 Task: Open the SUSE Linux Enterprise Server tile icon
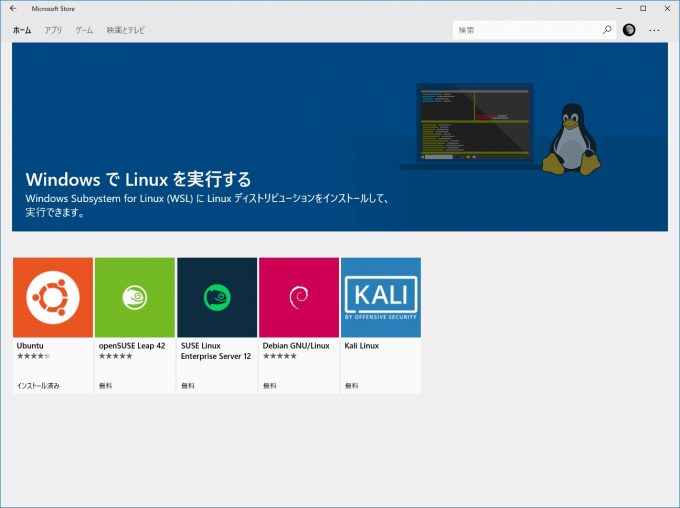pos(217,297)
